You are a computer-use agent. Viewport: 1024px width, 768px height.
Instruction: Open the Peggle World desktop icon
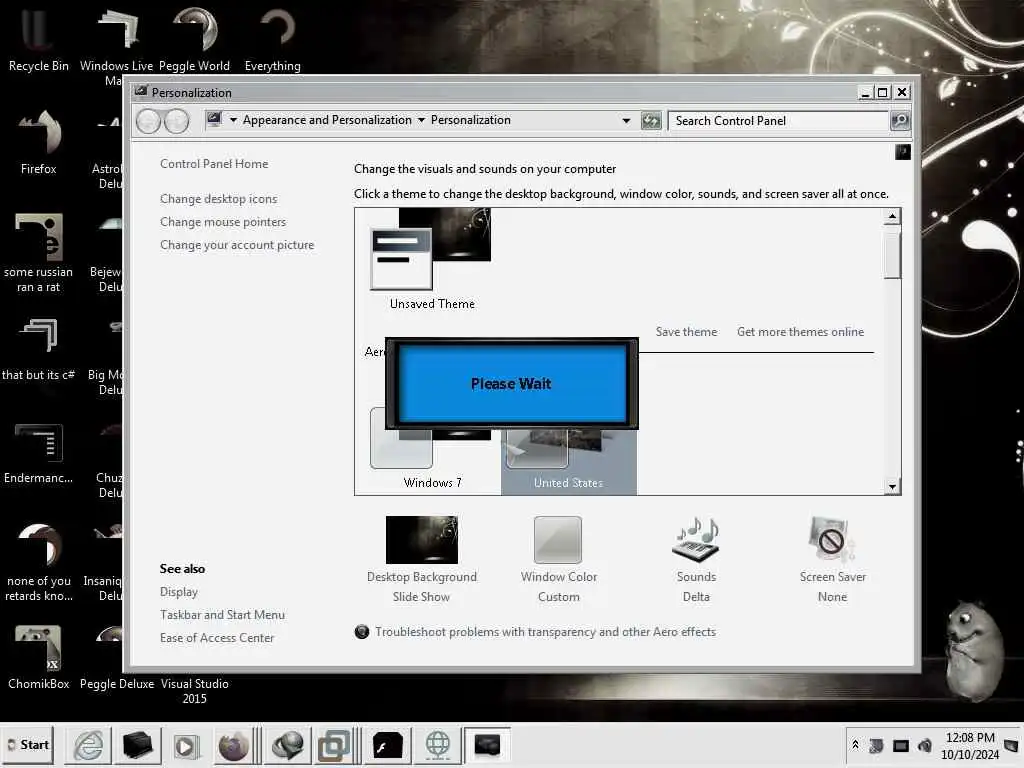(x=195, y=39)
